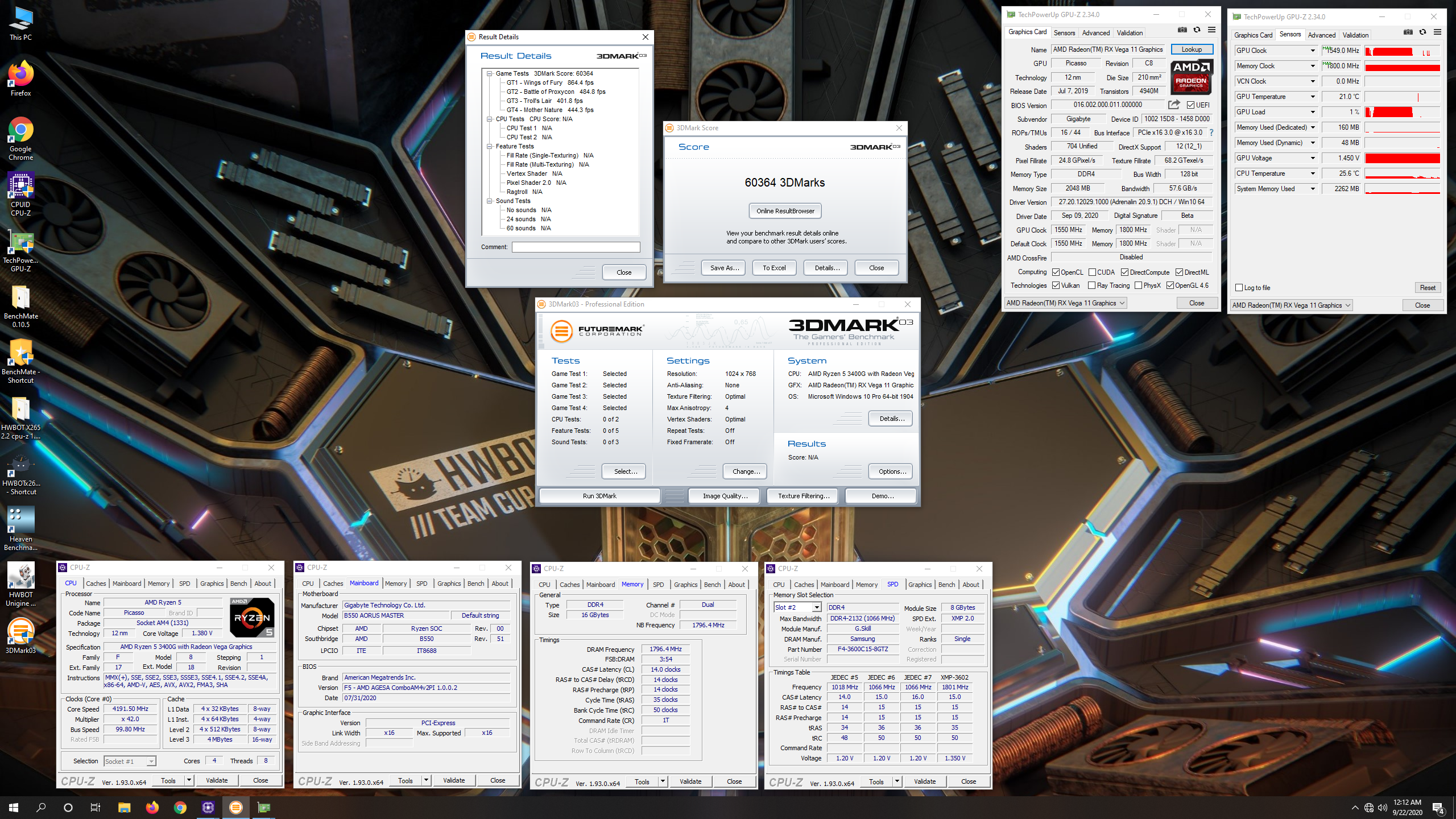Open the GPU Clock sensor dropdown

click(x=1313, y=51)
